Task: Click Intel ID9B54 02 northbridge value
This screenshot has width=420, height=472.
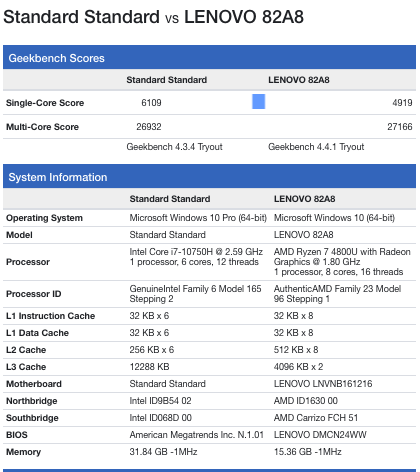Action: [160, 401]
